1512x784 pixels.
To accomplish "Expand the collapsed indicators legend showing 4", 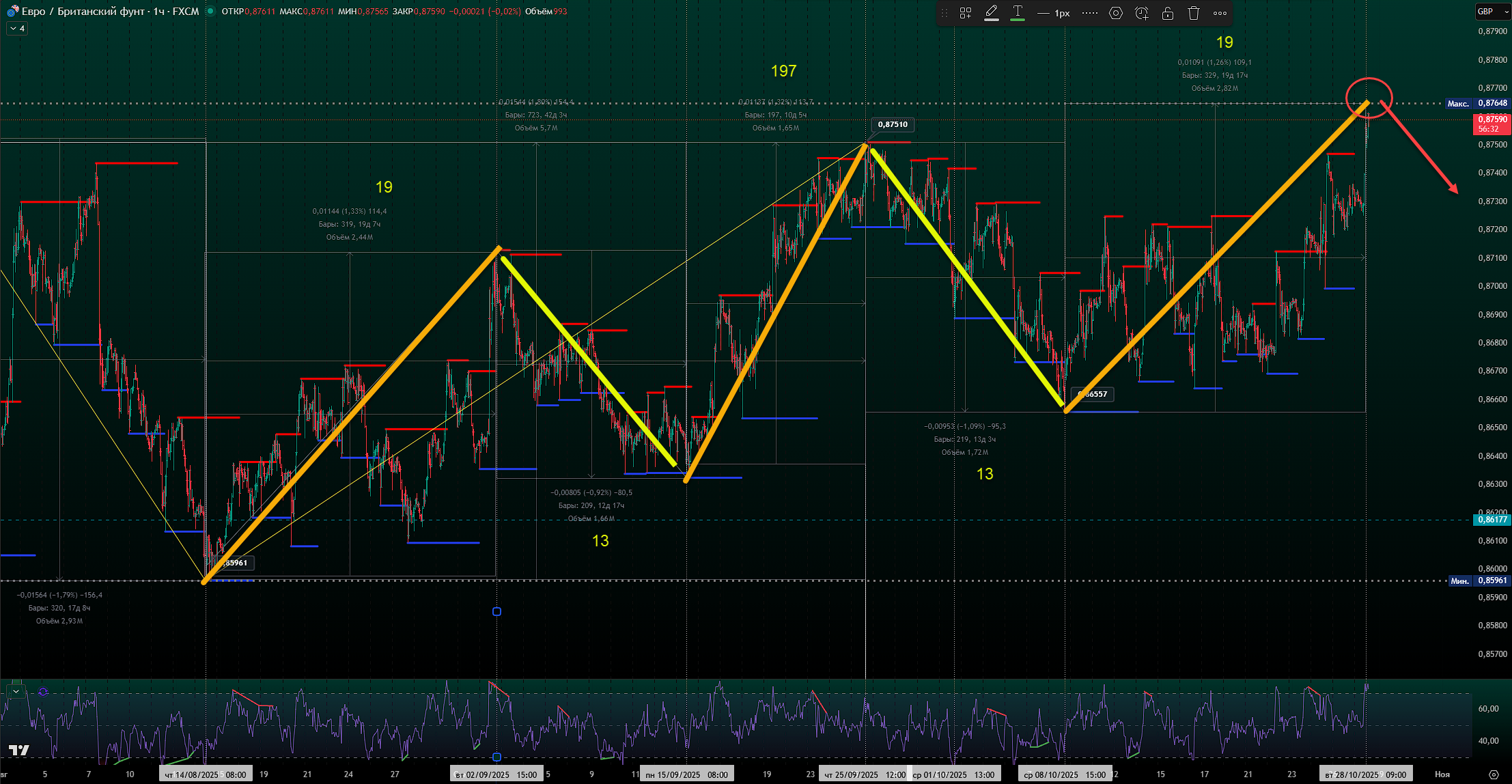I will tap(17, 29).
